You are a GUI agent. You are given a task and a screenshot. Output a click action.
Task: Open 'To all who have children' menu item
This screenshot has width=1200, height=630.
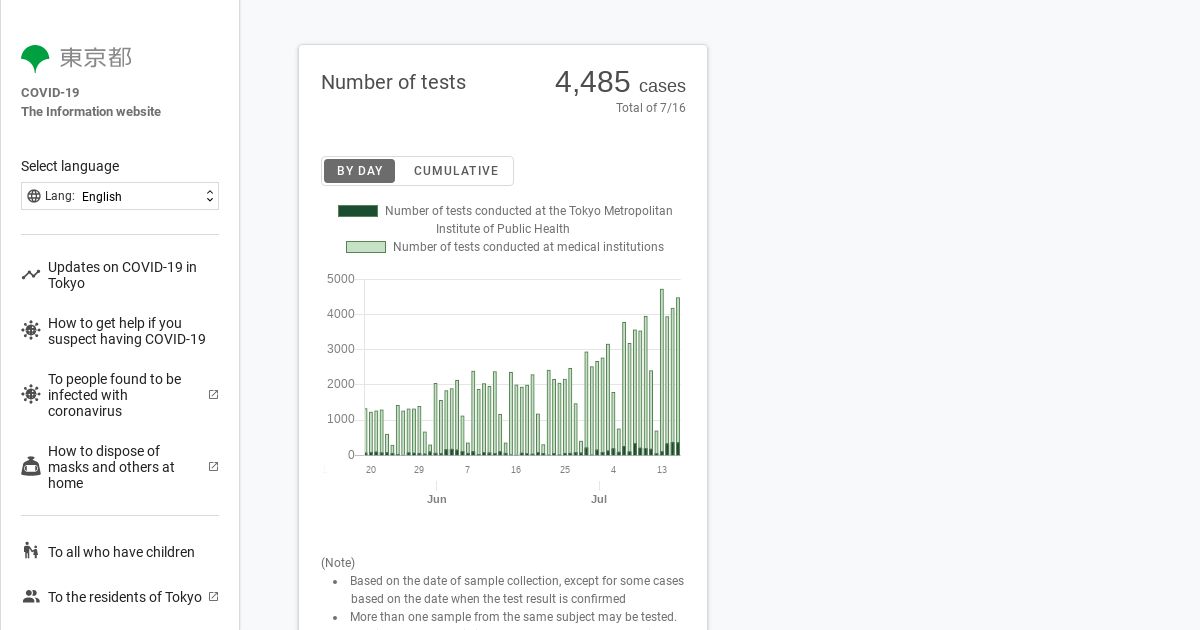[x=121, y=552]
